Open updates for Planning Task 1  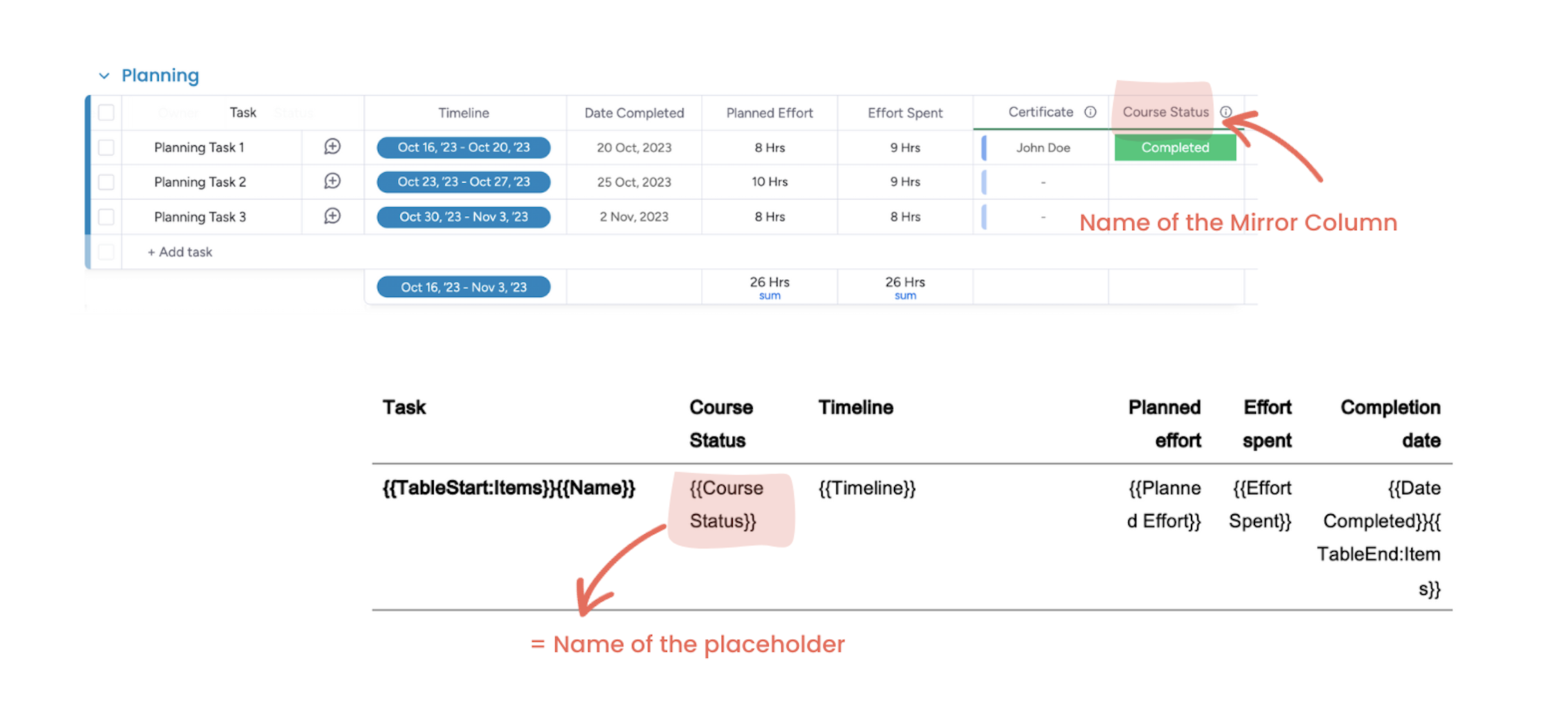(x=332, y=146)
